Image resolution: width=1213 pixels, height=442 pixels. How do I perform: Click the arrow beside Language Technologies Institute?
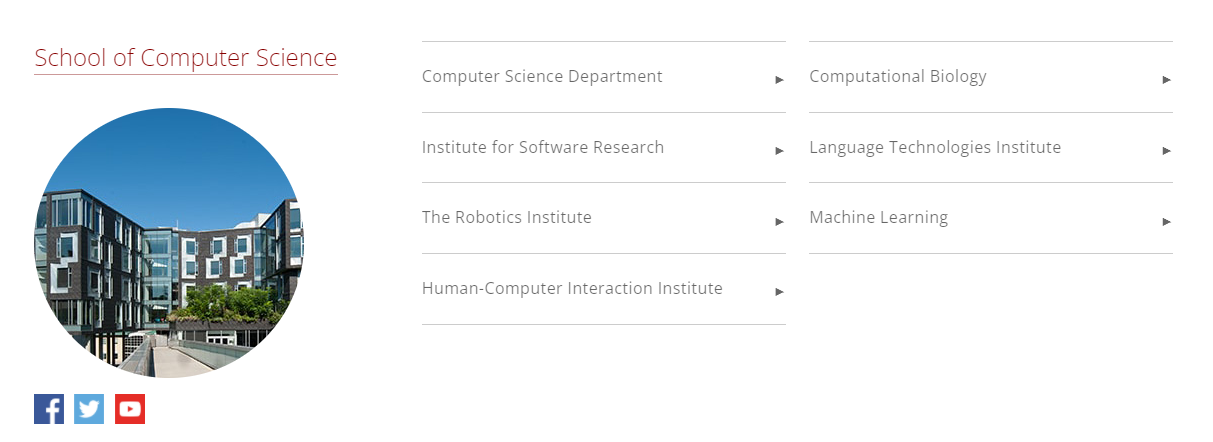pyautogui.click(x=1167, y=150)
